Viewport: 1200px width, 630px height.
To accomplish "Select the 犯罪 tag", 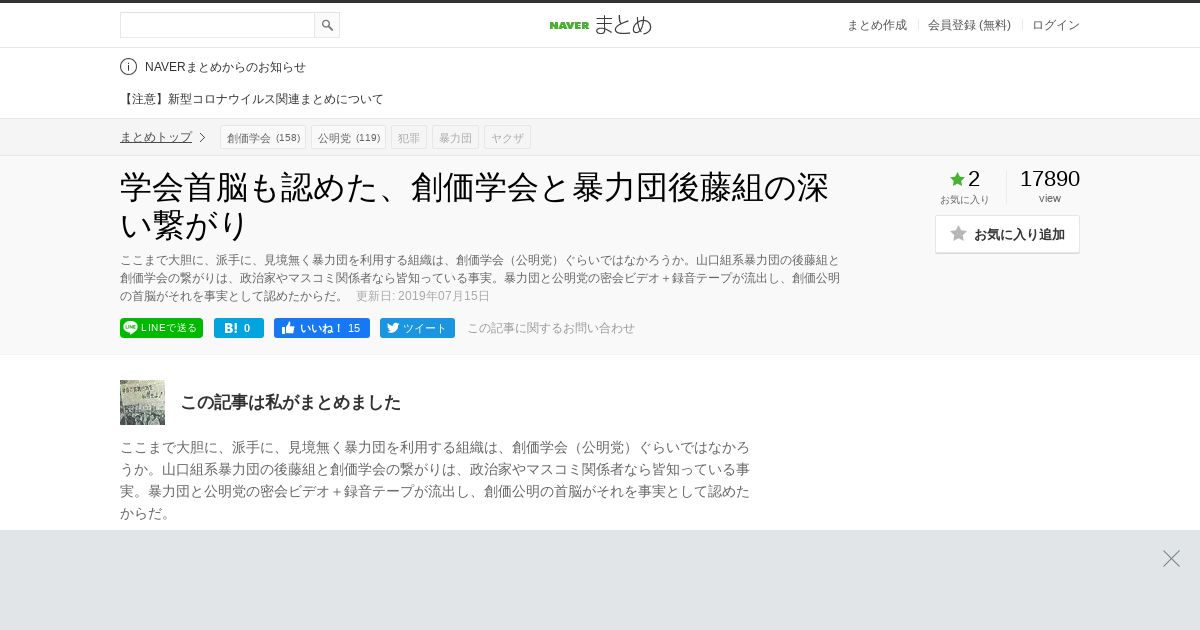I will point(409,138).
